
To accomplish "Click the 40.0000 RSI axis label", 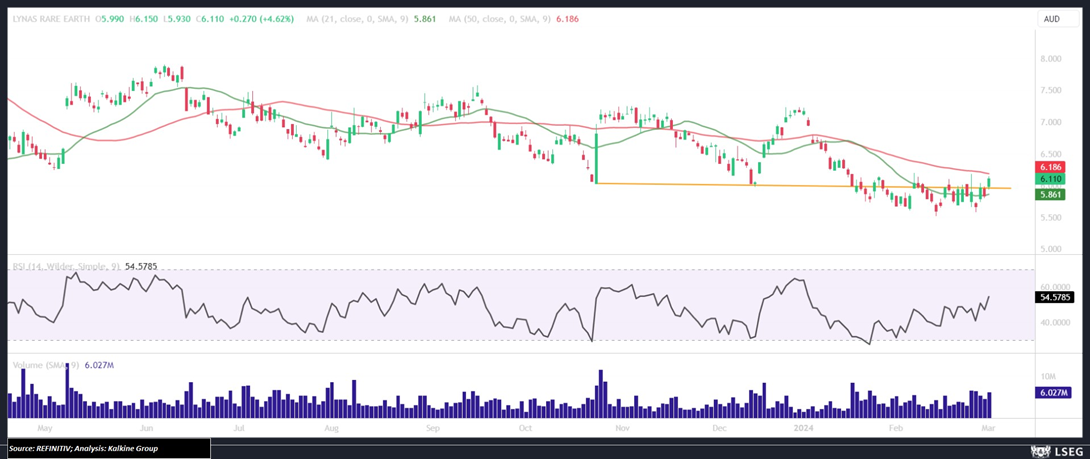I will click(1054, 323).
